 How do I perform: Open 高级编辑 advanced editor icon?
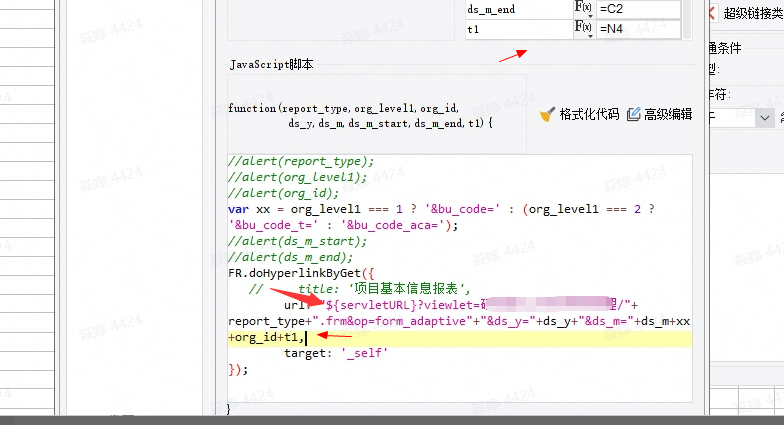tap(633, 114)
